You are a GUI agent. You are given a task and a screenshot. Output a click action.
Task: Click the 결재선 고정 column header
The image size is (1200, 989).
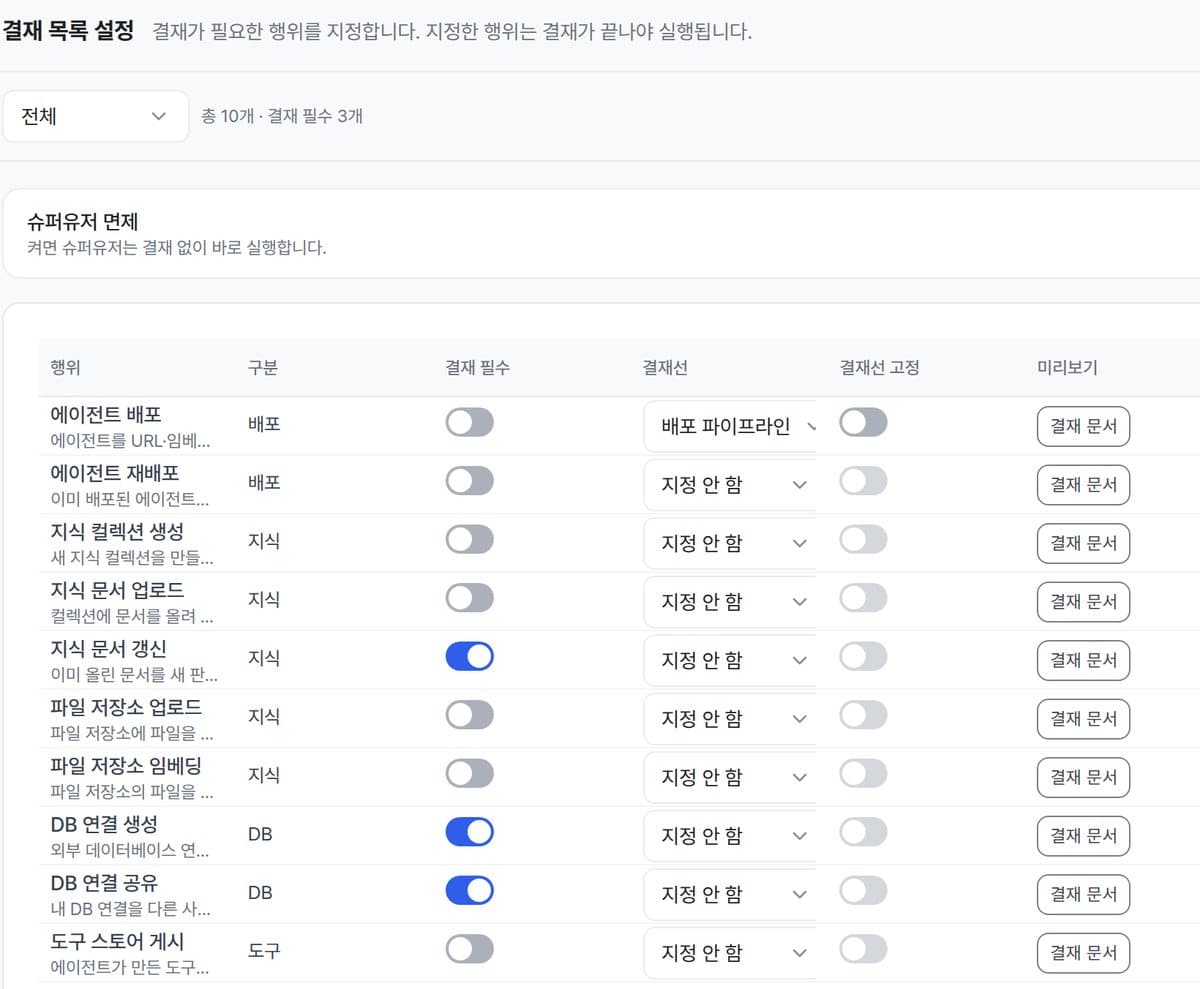pyautogui.click(x=879, y=368)
